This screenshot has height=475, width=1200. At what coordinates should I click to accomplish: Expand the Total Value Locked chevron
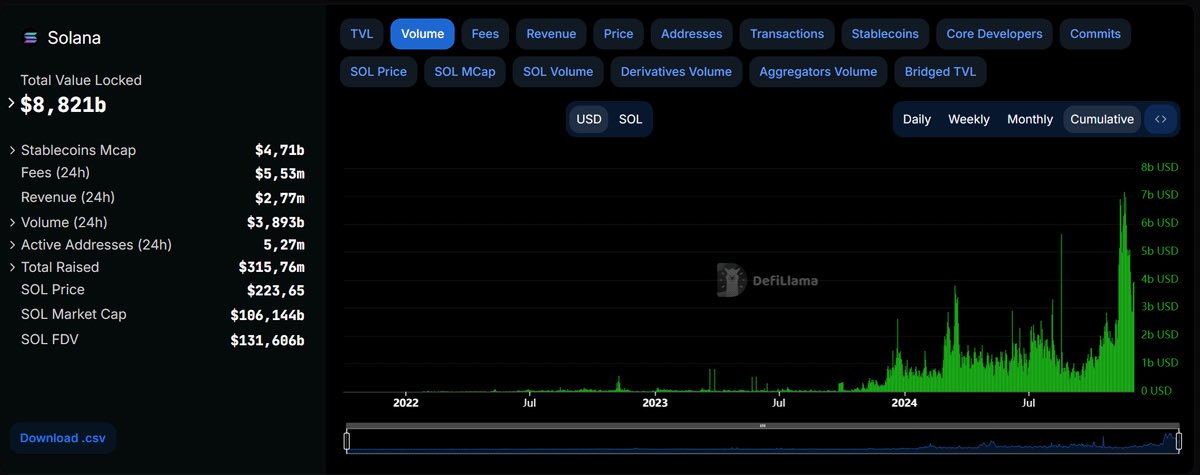point(12,103)
